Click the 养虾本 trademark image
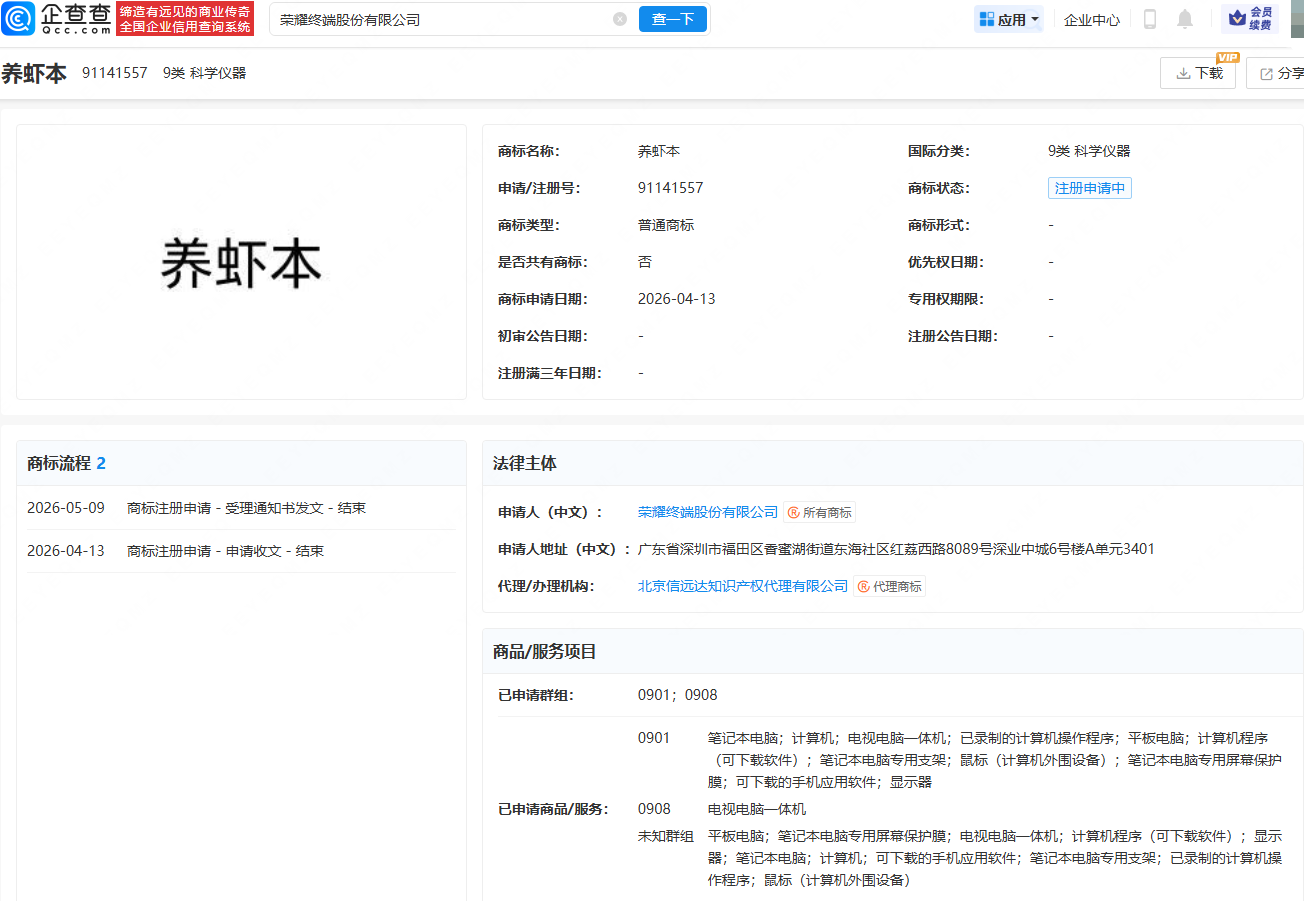Screen dimensions: 1304x901 click(x=241, y=262)
